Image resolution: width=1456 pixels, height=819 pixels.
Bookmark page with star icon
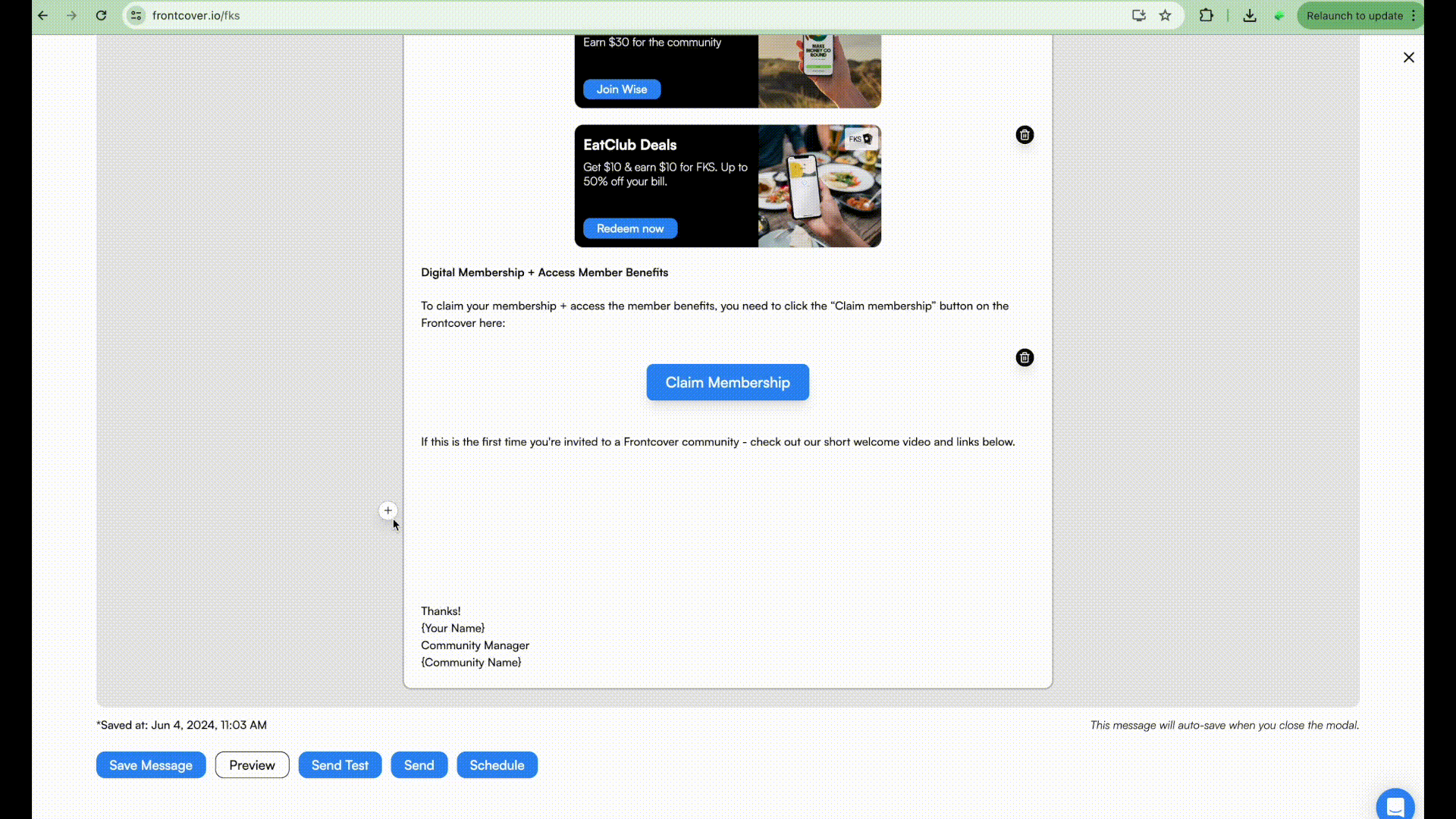point(1165,16)
